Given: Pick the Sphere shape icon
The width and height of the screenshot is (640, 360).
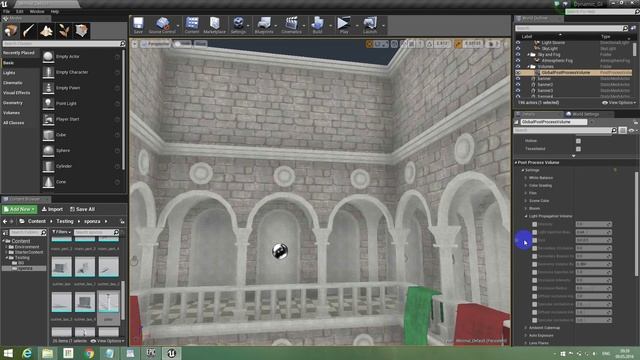Looking at the screenshot, I should coord(48,151).
